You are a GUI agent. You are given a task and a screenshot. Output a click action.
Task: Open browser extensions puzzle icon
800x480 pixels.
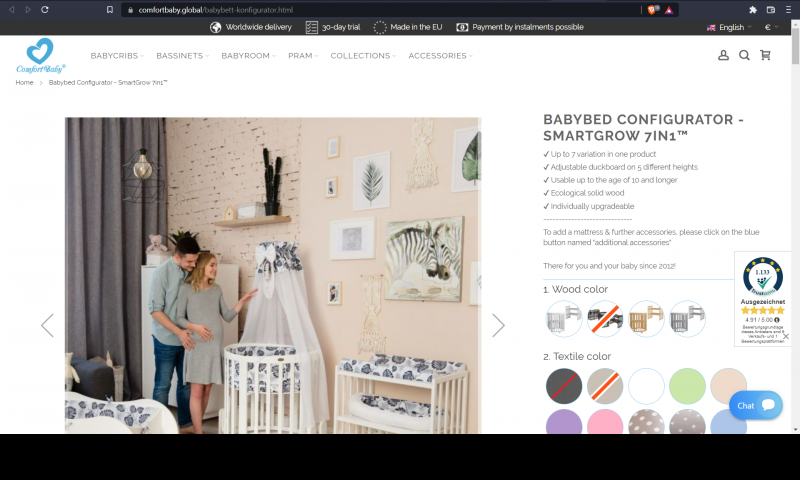tap(753, 10)
